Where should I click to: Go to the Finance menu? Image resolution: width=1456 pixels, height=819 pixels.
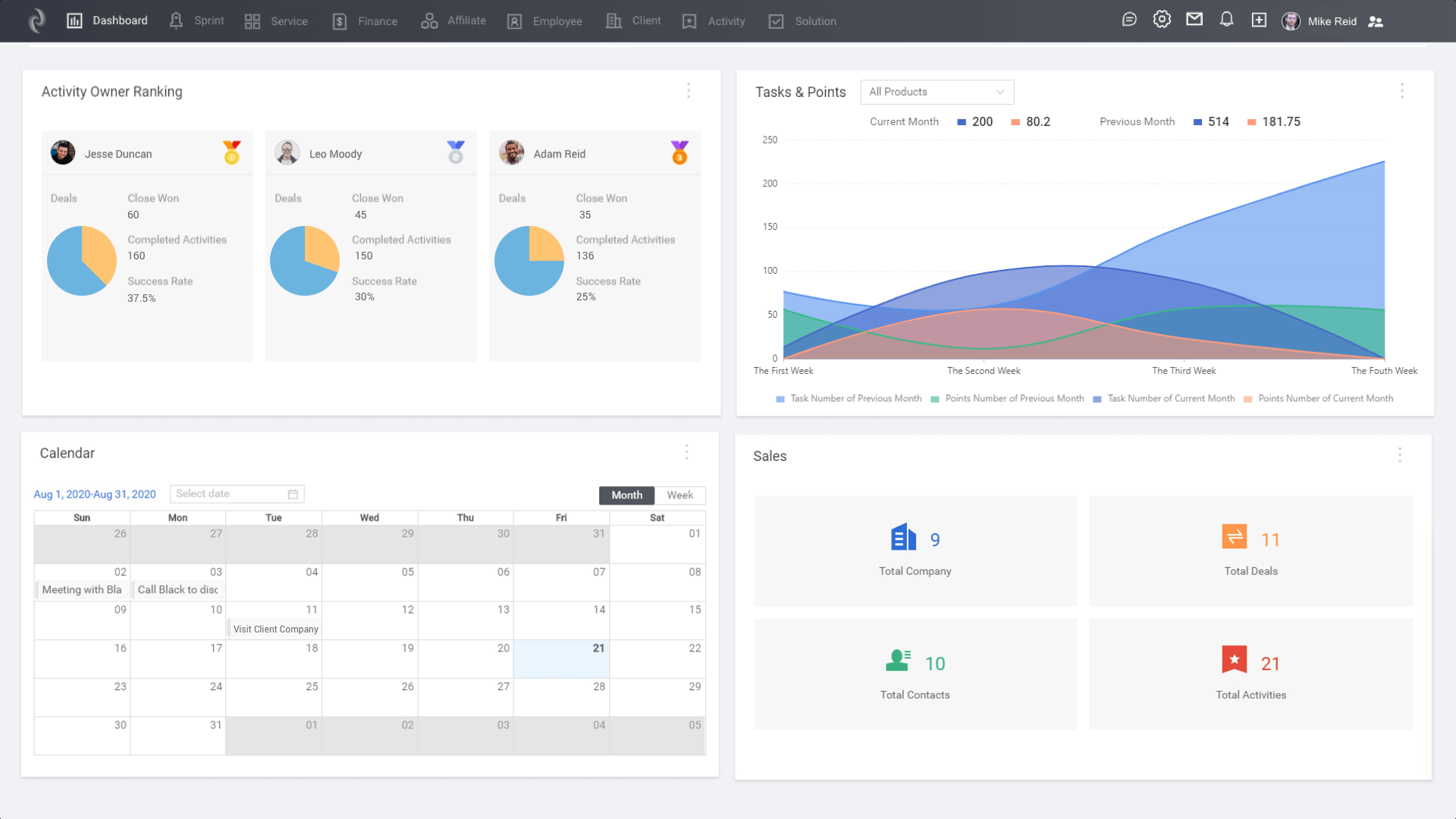366,21
